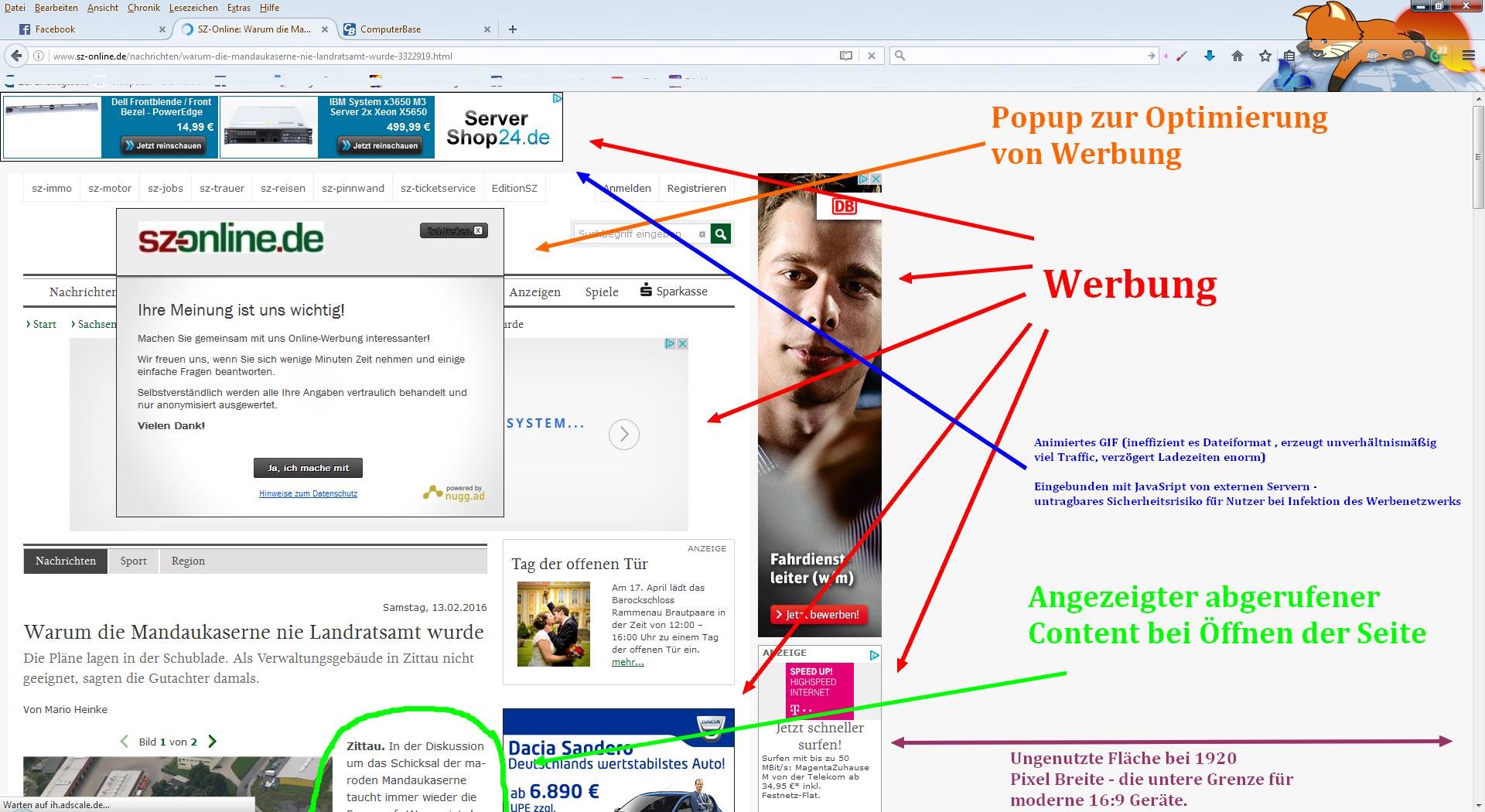Stop loading the page with X icon
This screenshot has width=1485, height=812.
(872, 56)
